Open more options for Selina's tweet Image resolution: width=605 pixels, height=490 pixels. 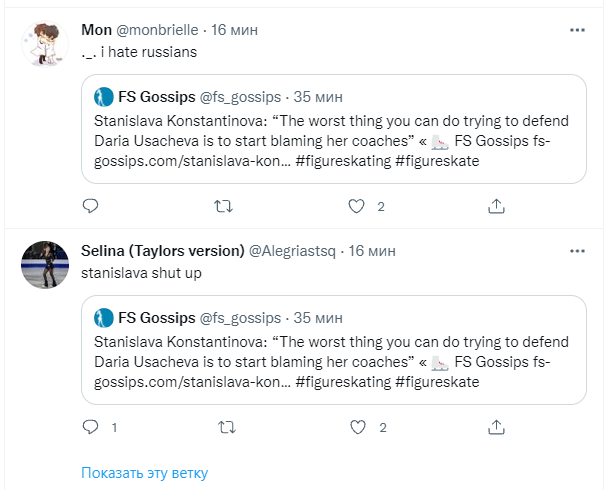click(577, 249)
